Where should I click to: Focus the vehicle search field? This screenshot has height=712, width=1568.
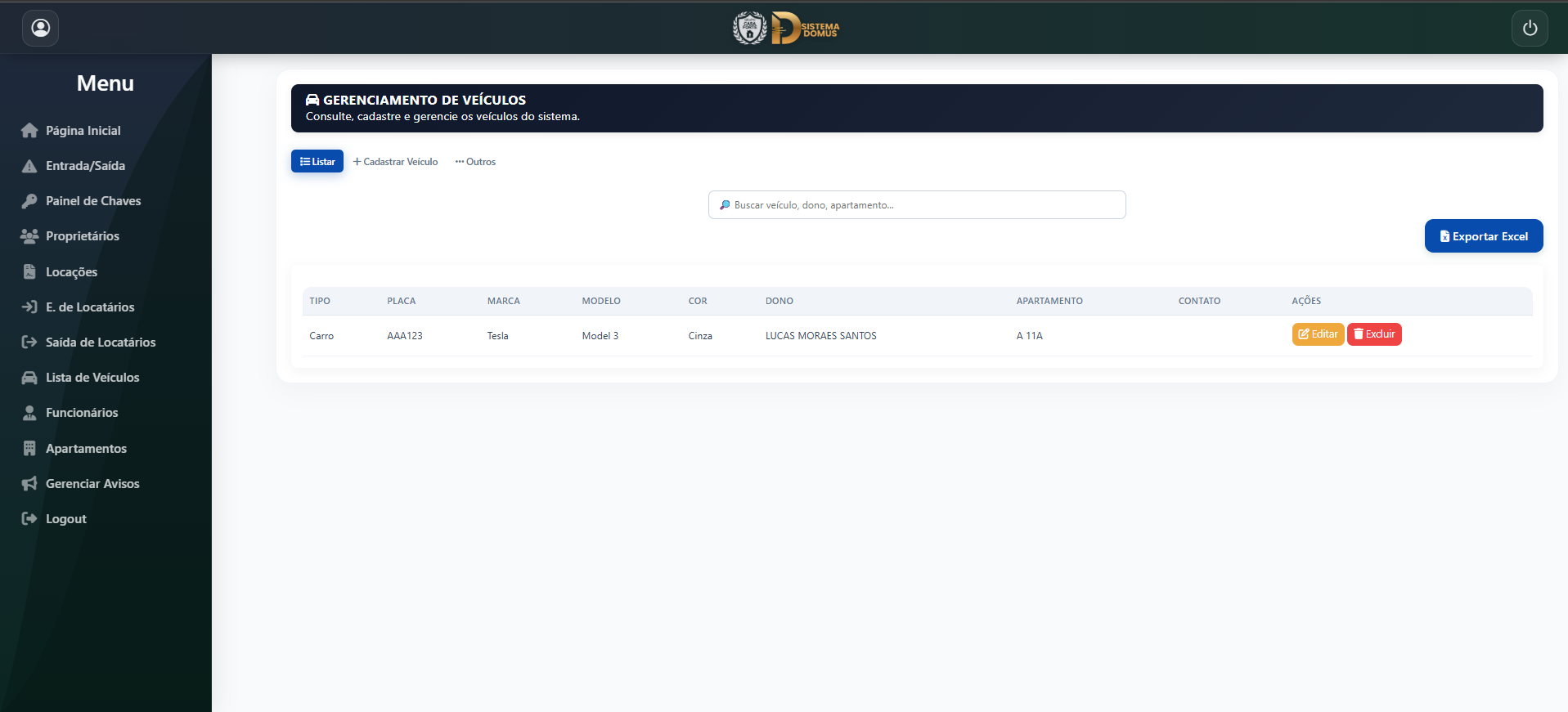[x=917, y=205]
